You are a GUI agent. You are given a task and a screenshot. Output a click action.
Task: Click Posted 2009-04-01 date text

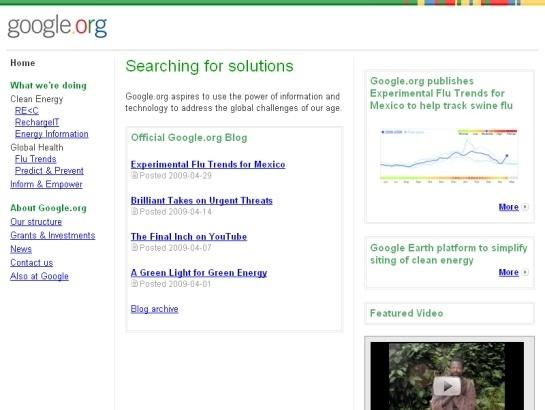pos(175,284)
